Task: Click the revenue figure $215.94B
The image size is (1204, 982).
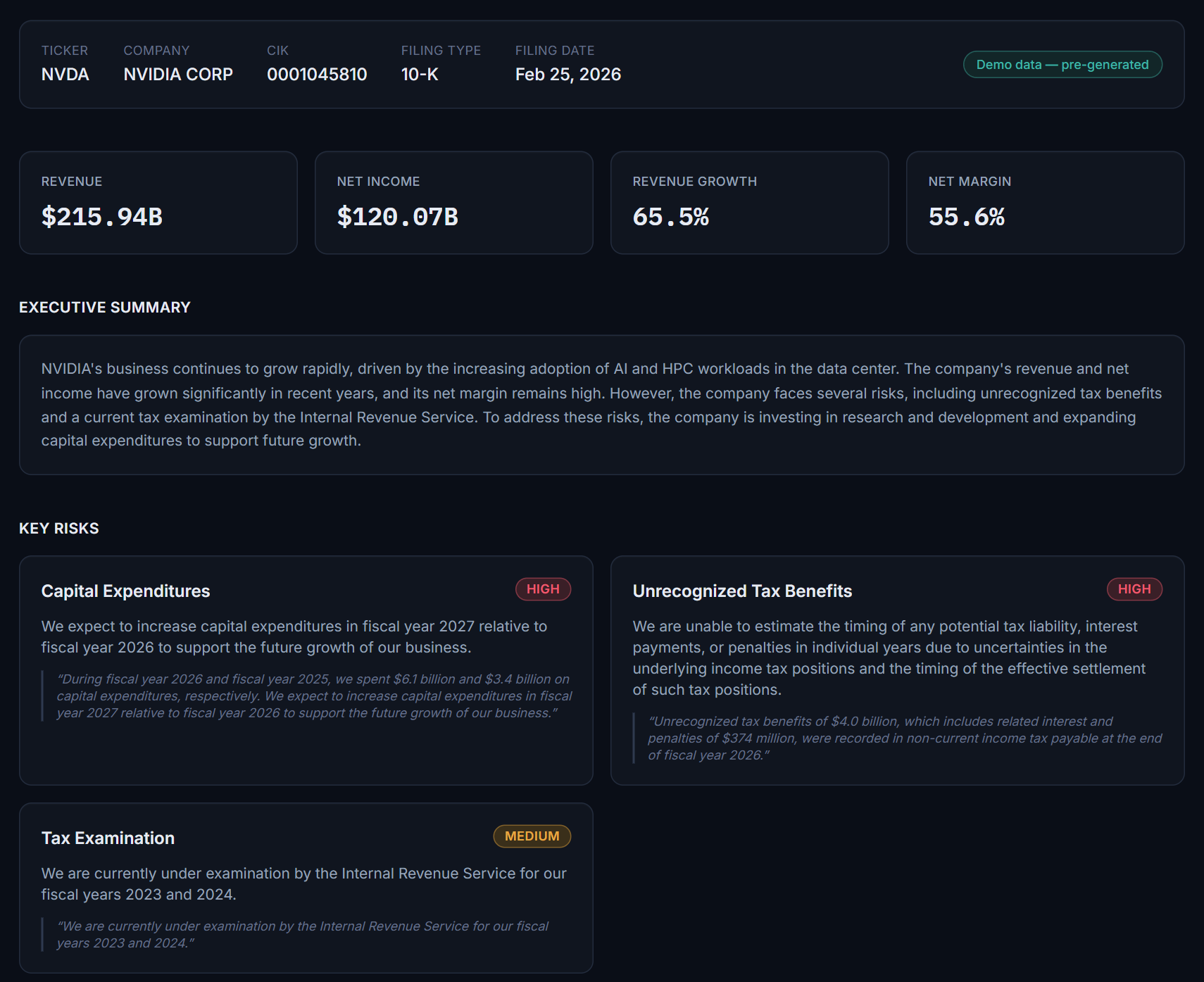Action: click(102, 217)
